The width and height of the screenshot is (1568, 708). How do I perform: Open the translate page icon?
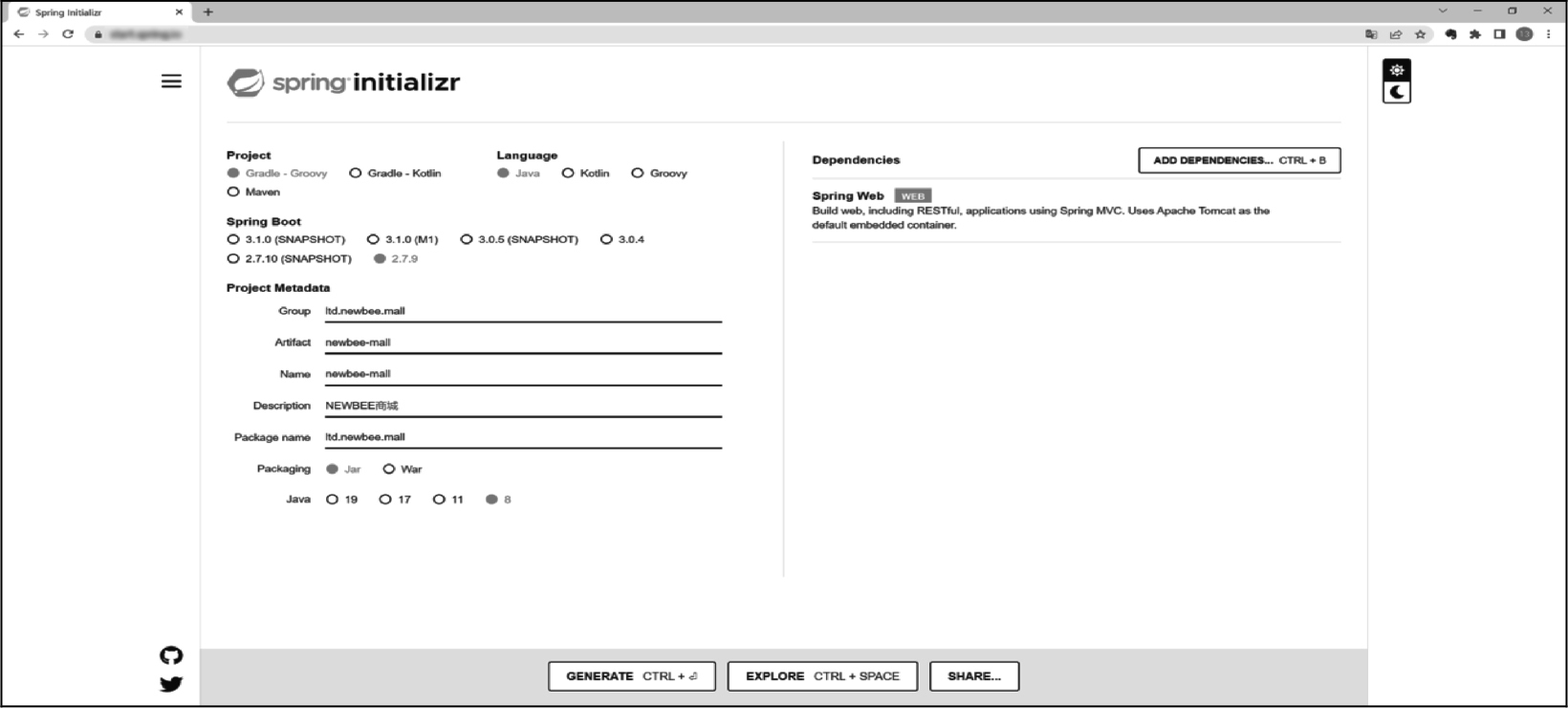tap(1371, 34)
